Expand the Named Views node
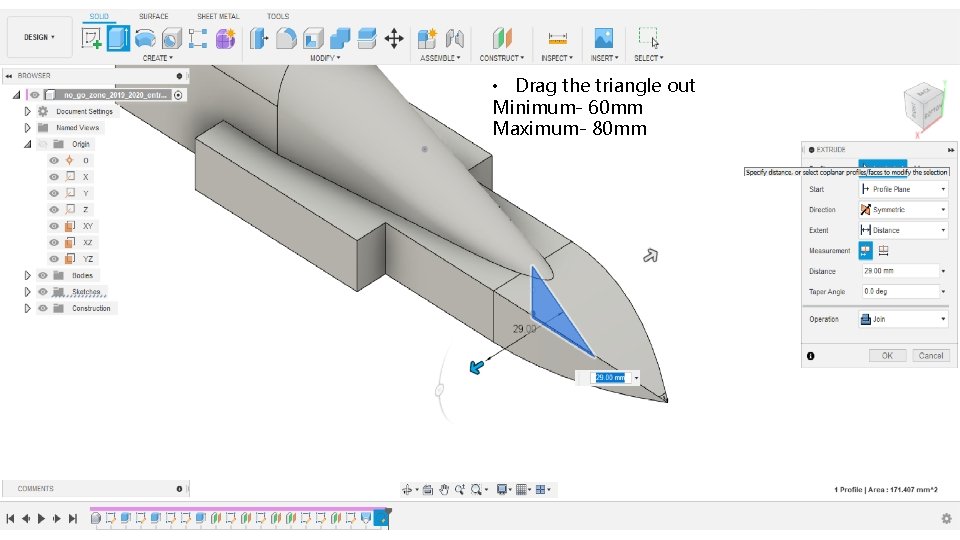This screenshot has width=960, height=540. (x=27, y=128)
